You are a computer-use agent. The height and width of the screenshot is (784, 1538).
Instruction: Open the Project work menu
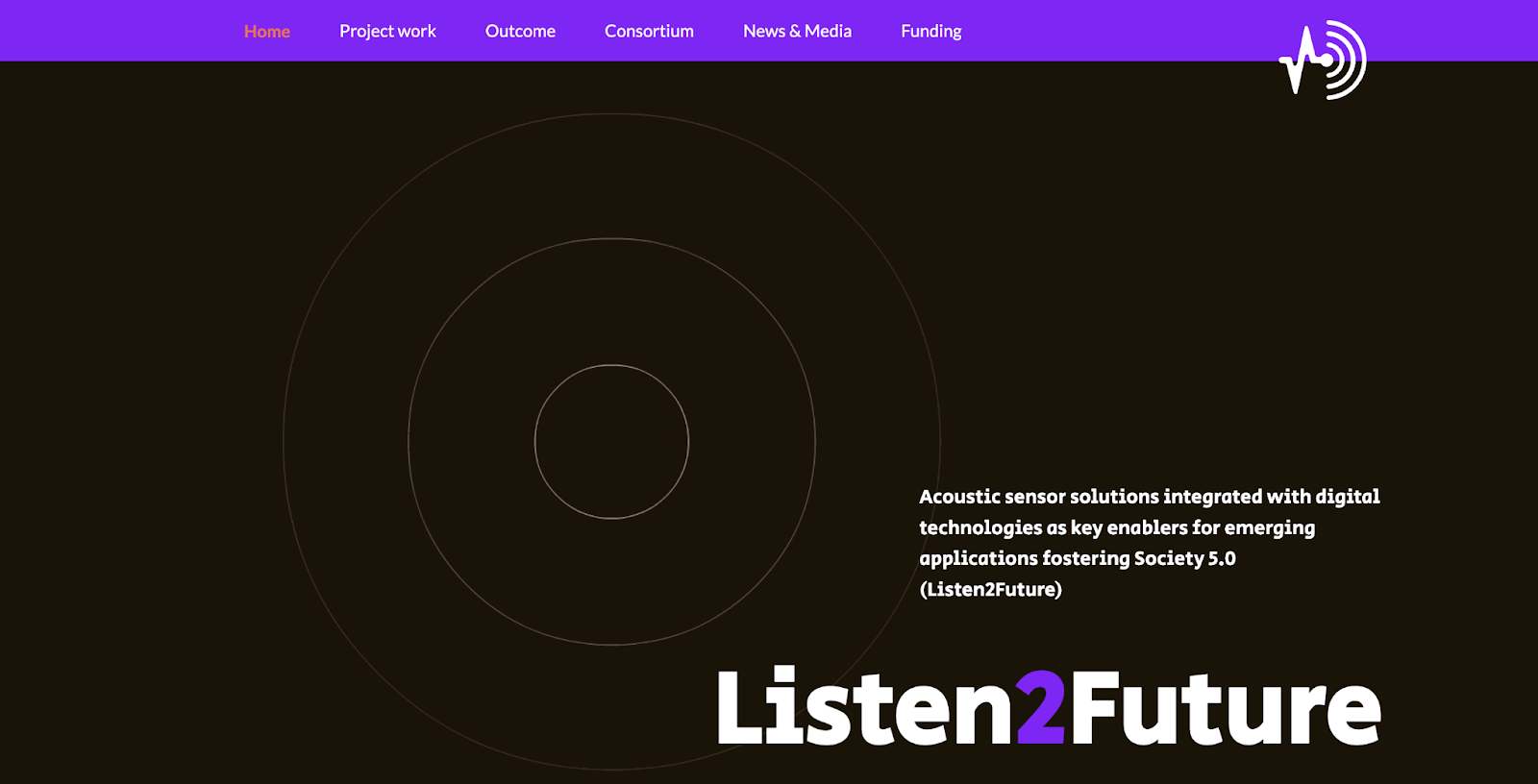point(387,31)
